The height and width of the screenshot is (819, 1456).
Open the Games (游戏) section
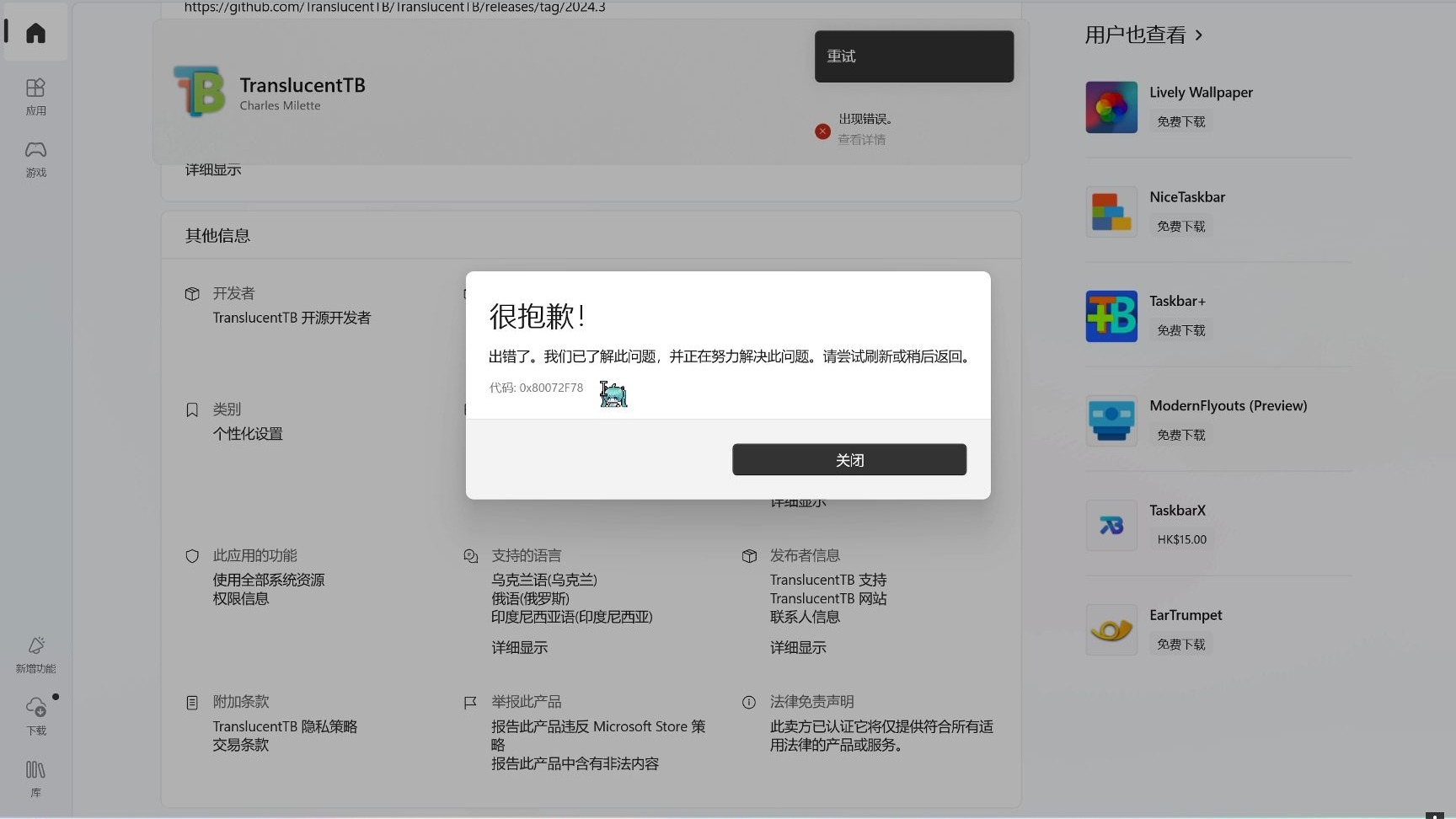coord(35,158)
